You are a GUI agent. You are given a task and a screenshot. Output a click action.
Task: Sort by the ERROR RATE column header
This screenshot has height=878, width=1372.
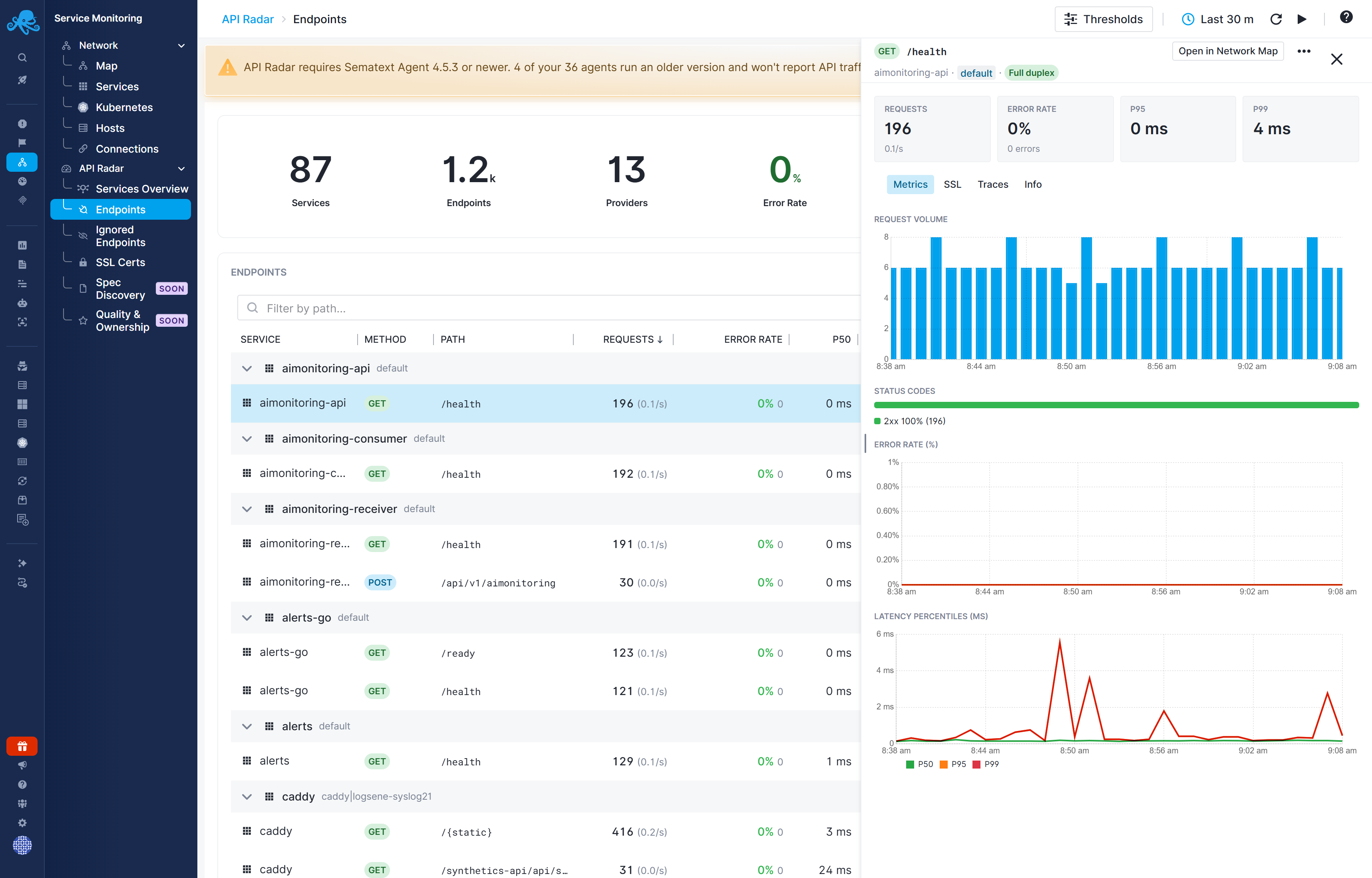pos(753,339)
